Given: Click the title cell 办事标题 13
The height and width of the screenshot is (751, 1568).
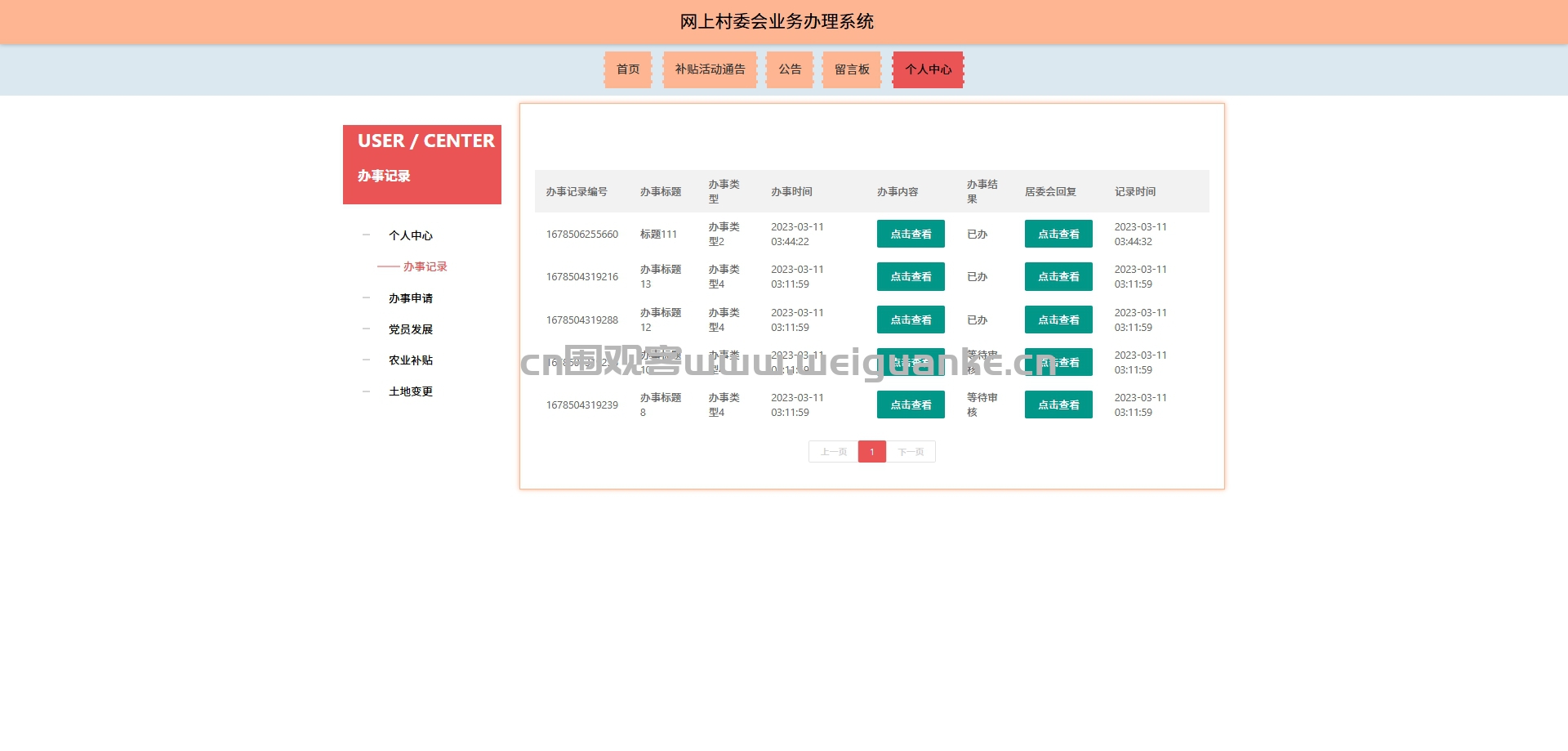Looking at the screenshot, I should (661, 277).
